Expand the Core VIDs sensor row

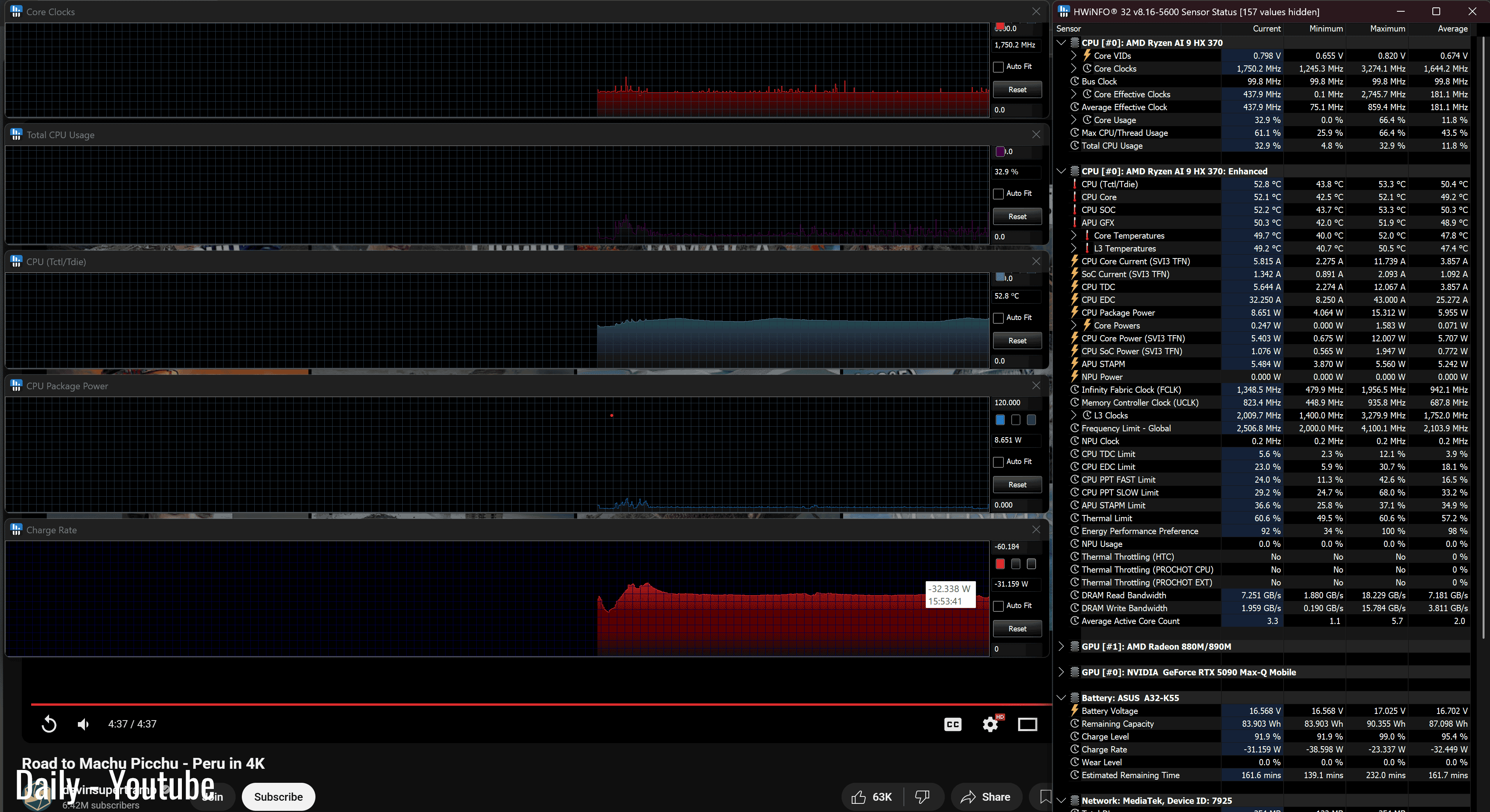(x=1074, y=56)
